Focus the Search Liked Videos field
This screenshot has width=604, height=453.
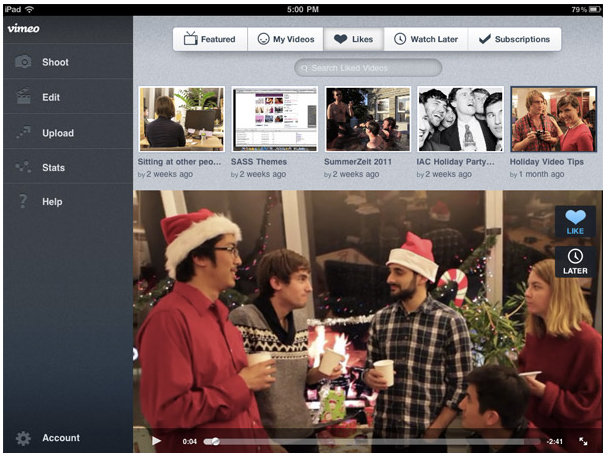click(368, 68)
